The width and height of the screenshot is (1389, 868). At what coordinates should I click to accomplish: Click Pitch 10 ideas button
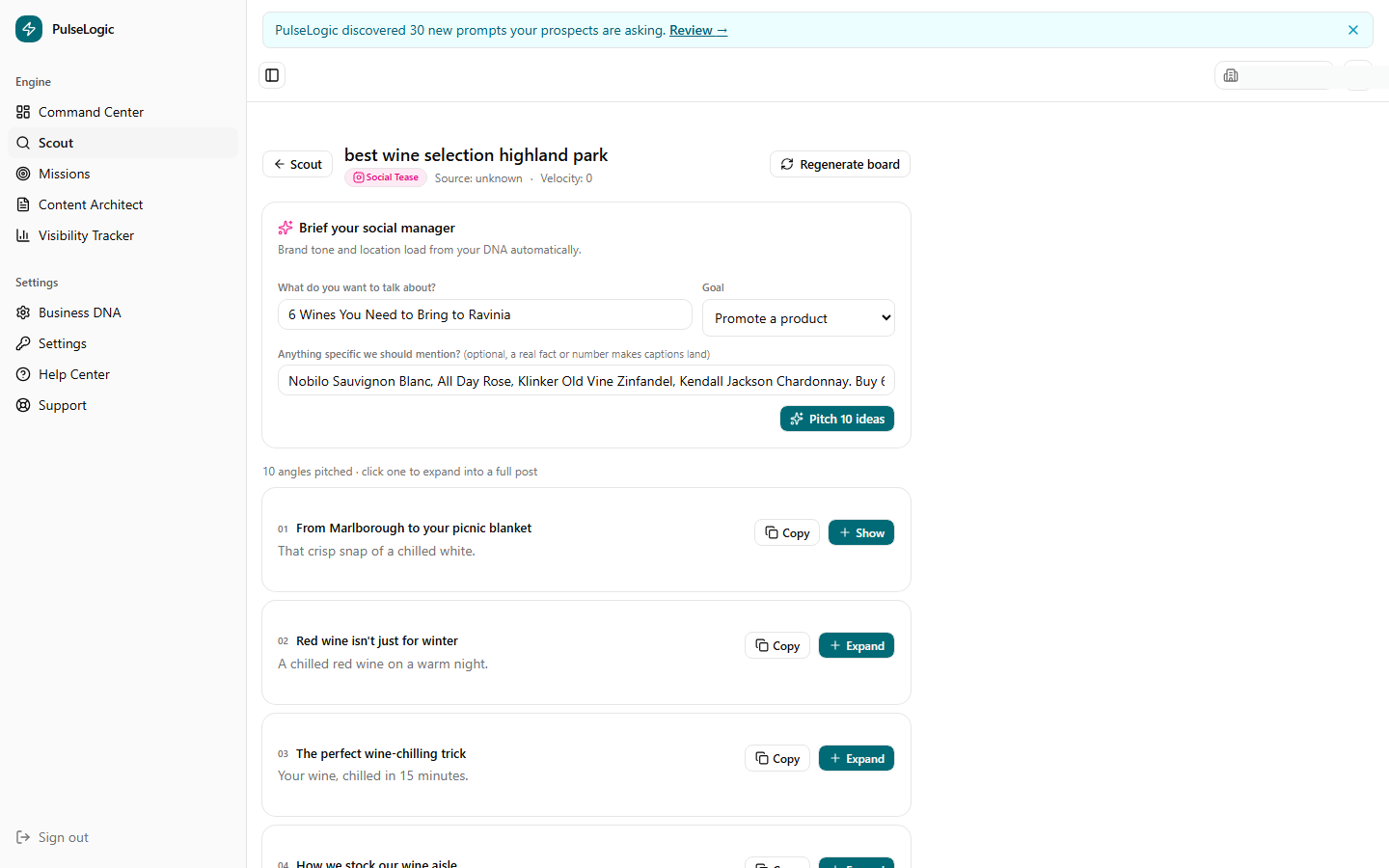[837, 419]
